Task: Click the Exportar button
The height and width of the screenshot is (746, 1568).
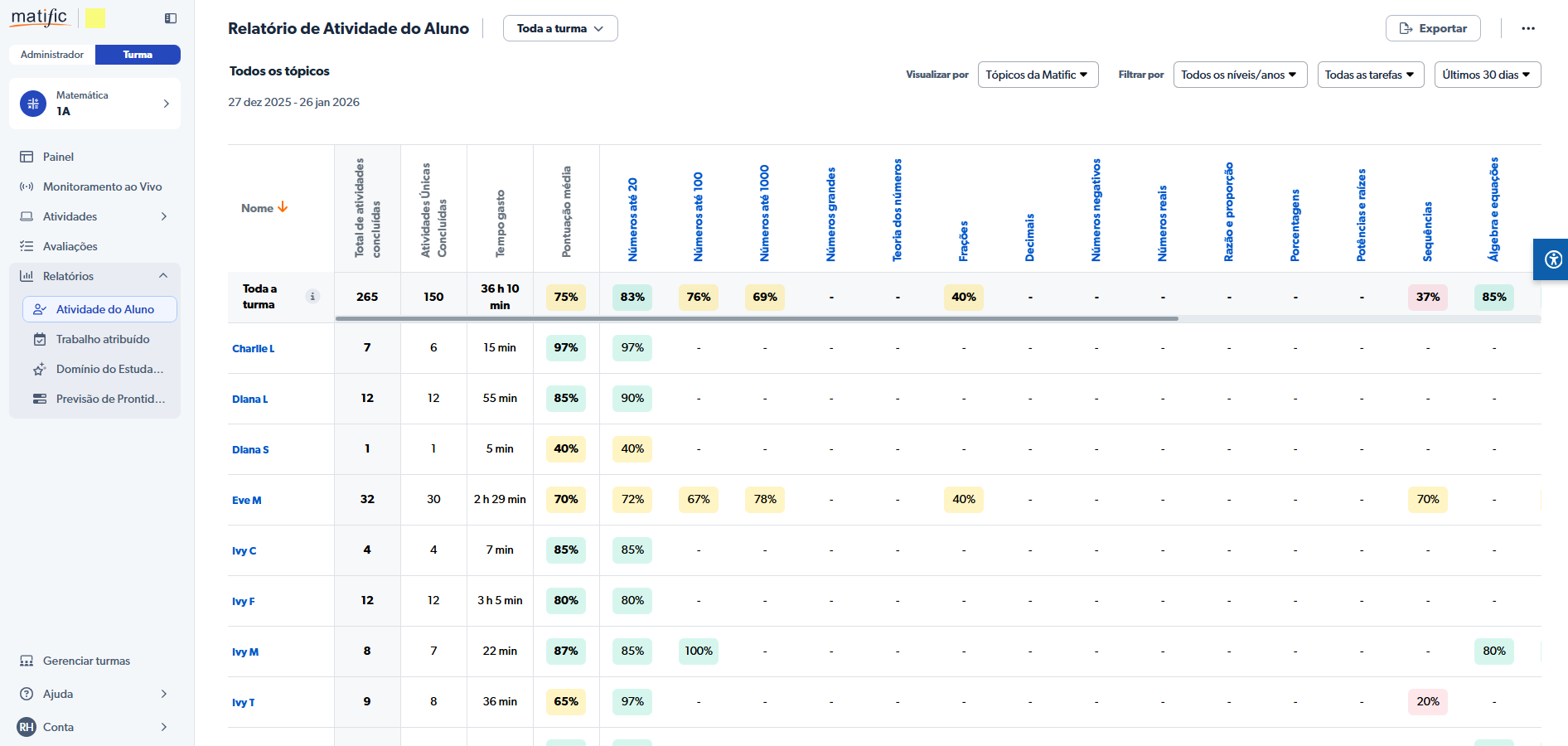Action: pyautogui.click(x=1433, y=28)
